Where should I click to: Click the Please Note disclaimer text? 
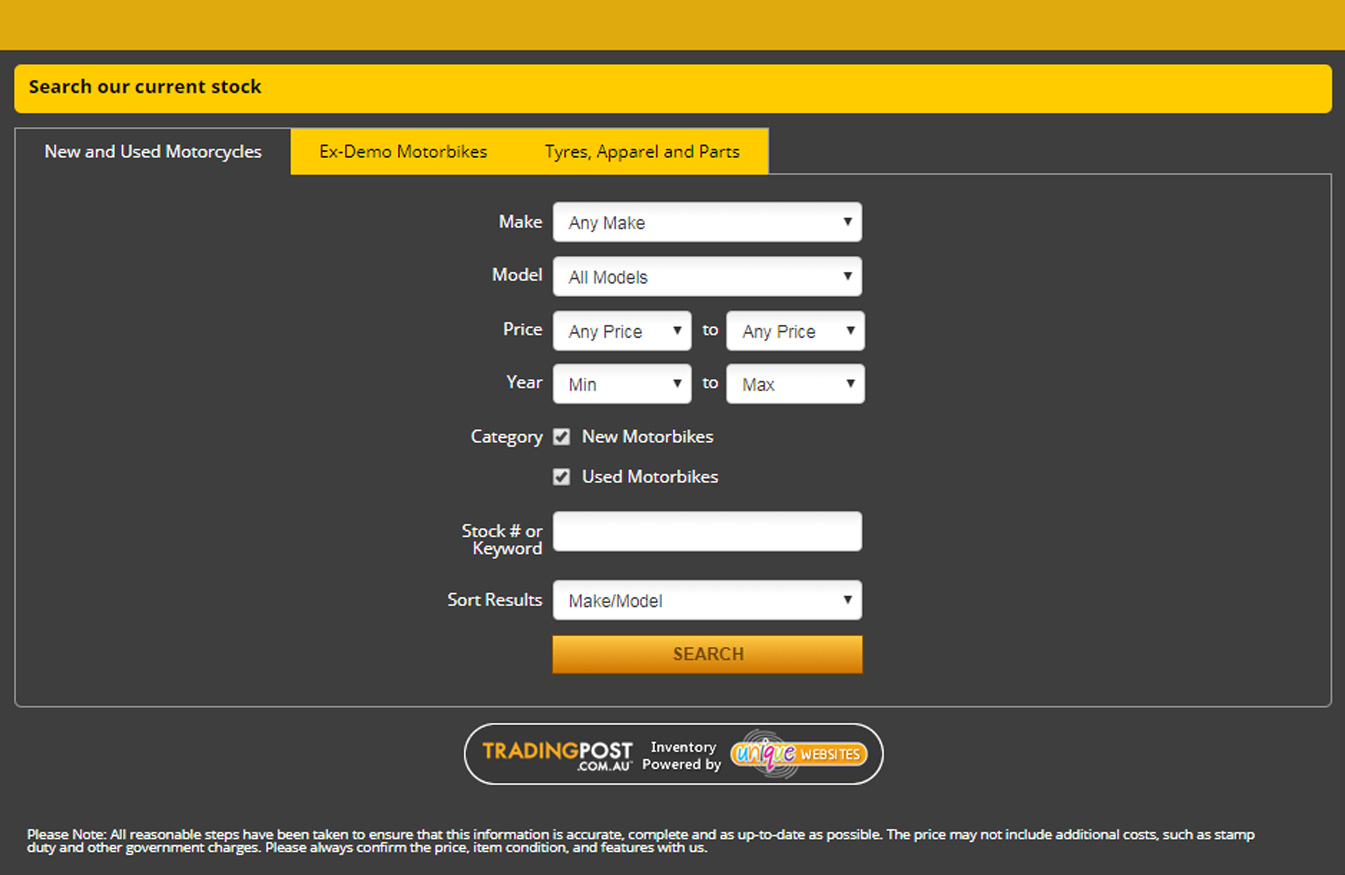point(640,841)
